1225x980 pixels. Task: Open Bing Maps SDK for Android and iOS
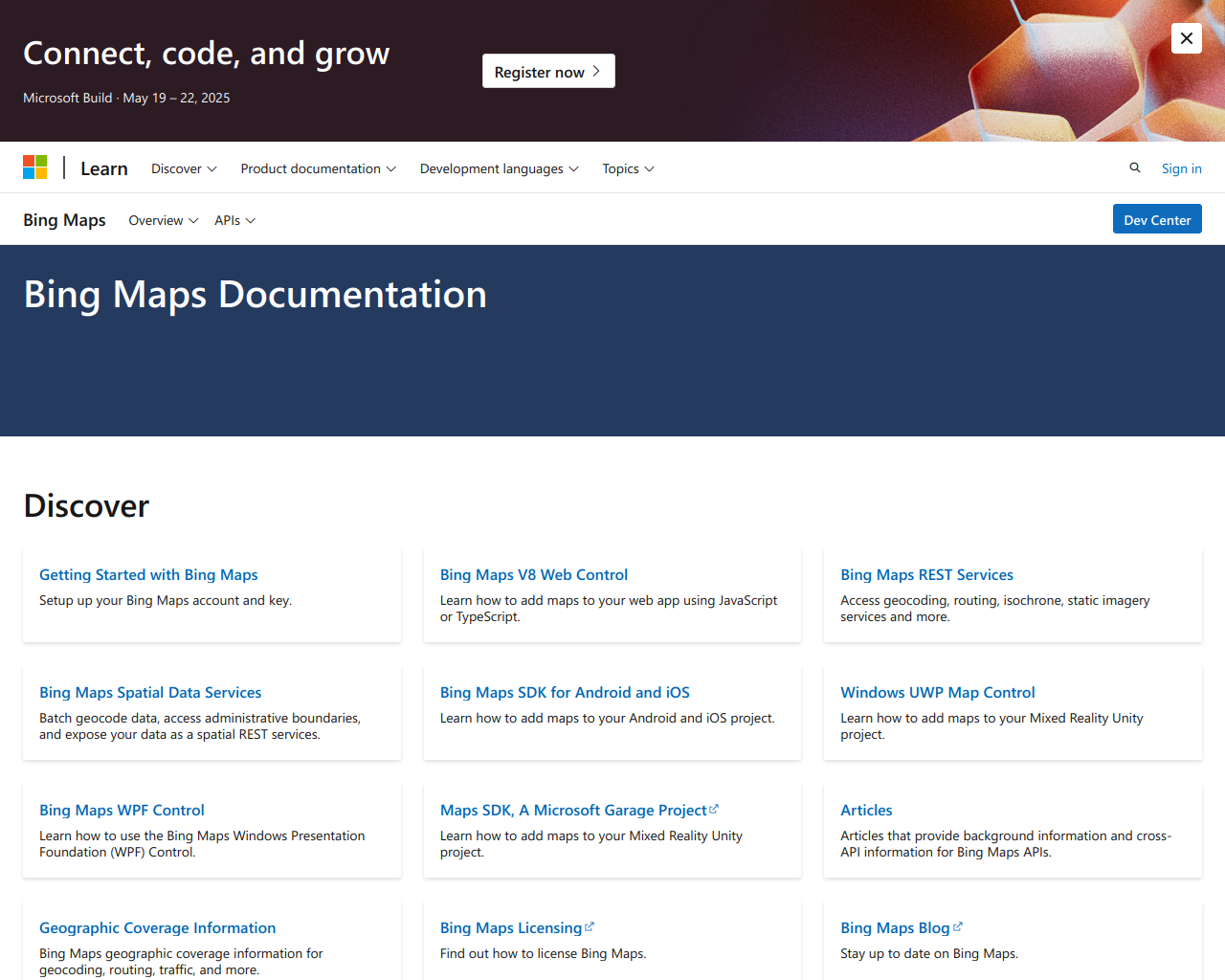(x=565, y=692)
